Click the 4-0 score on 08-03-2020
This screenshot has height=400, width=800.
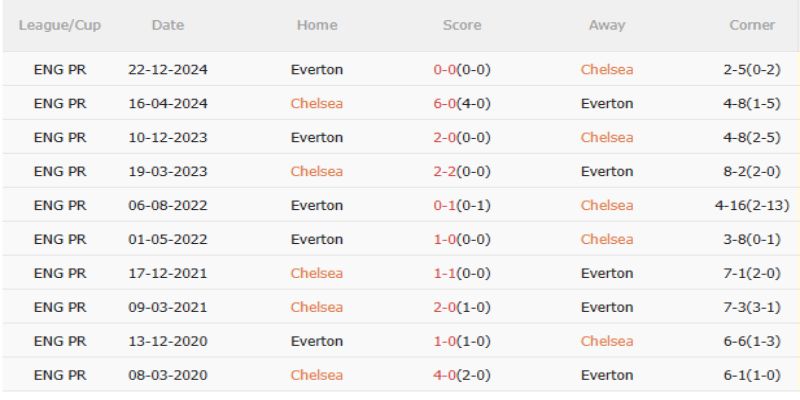(x=444, y=376)
